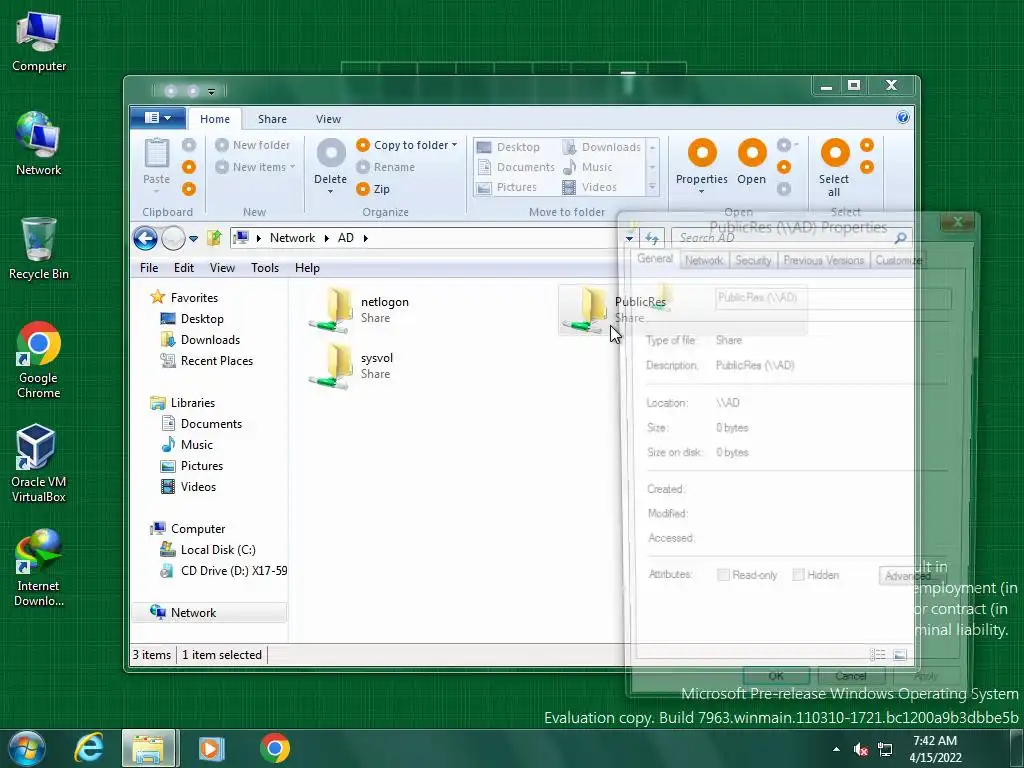Switch to details view in status bar
1024x768 pixels.
click(x=878, y=655)
